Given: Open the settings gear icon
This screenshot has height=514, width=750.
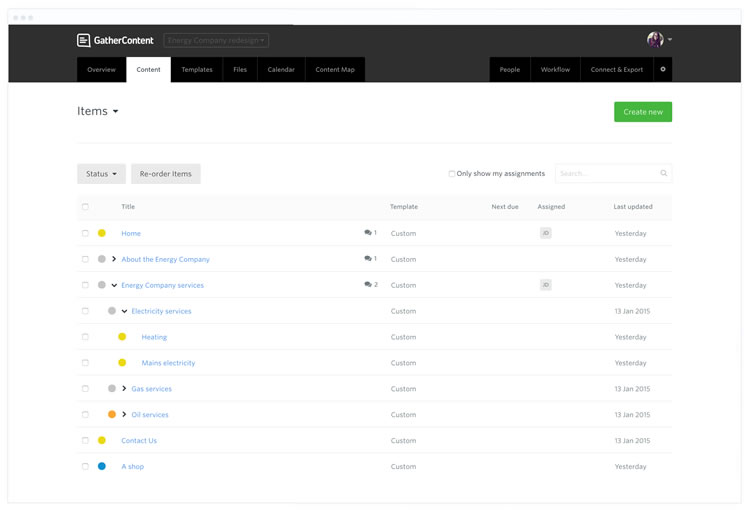Looking at the screenshot, I should coord(663,69).
